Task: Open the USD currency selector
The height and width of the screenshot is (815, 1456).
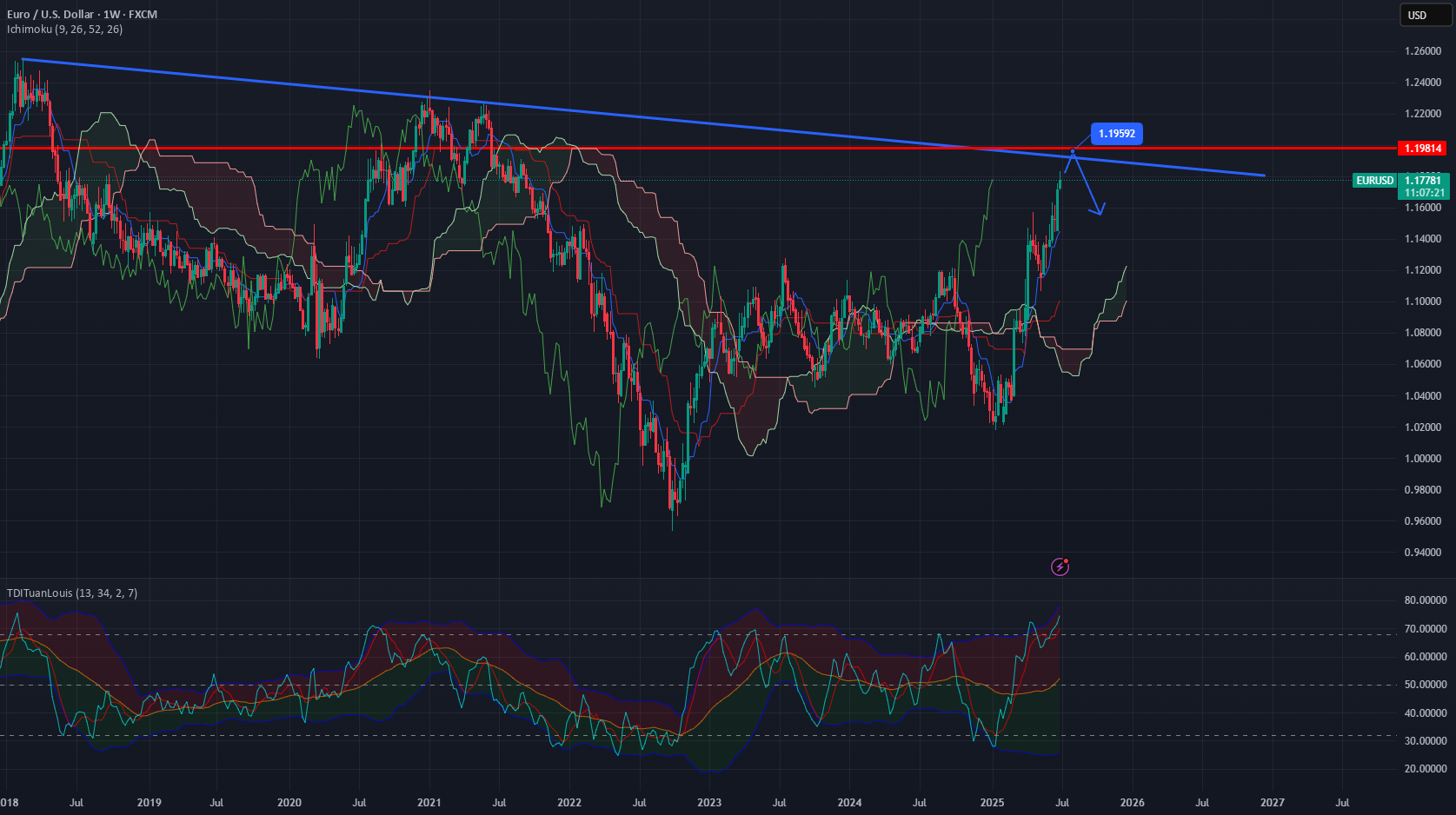Action: point(1417,15)
